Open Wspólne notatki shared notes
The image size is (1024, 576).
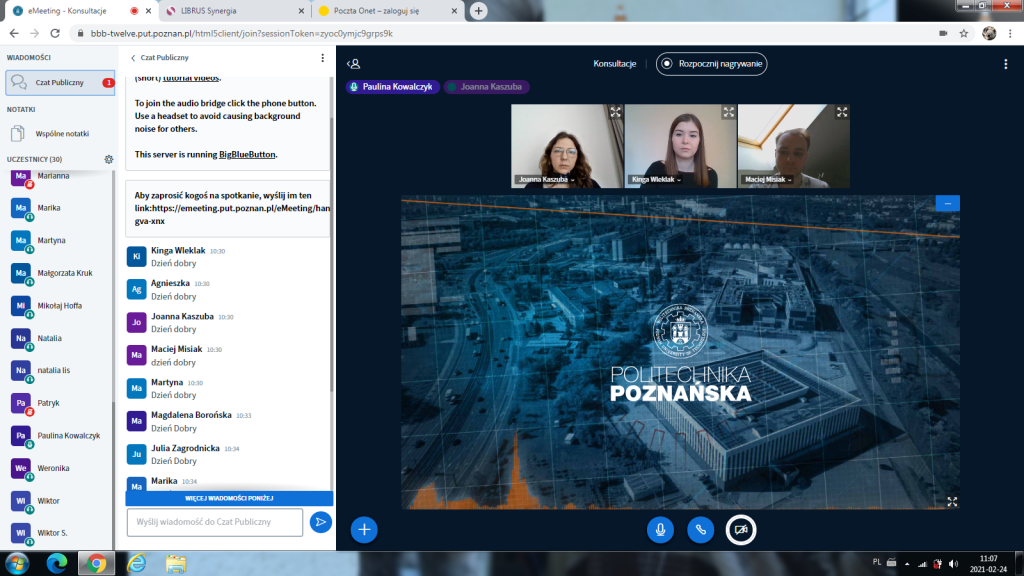(60, 133)
